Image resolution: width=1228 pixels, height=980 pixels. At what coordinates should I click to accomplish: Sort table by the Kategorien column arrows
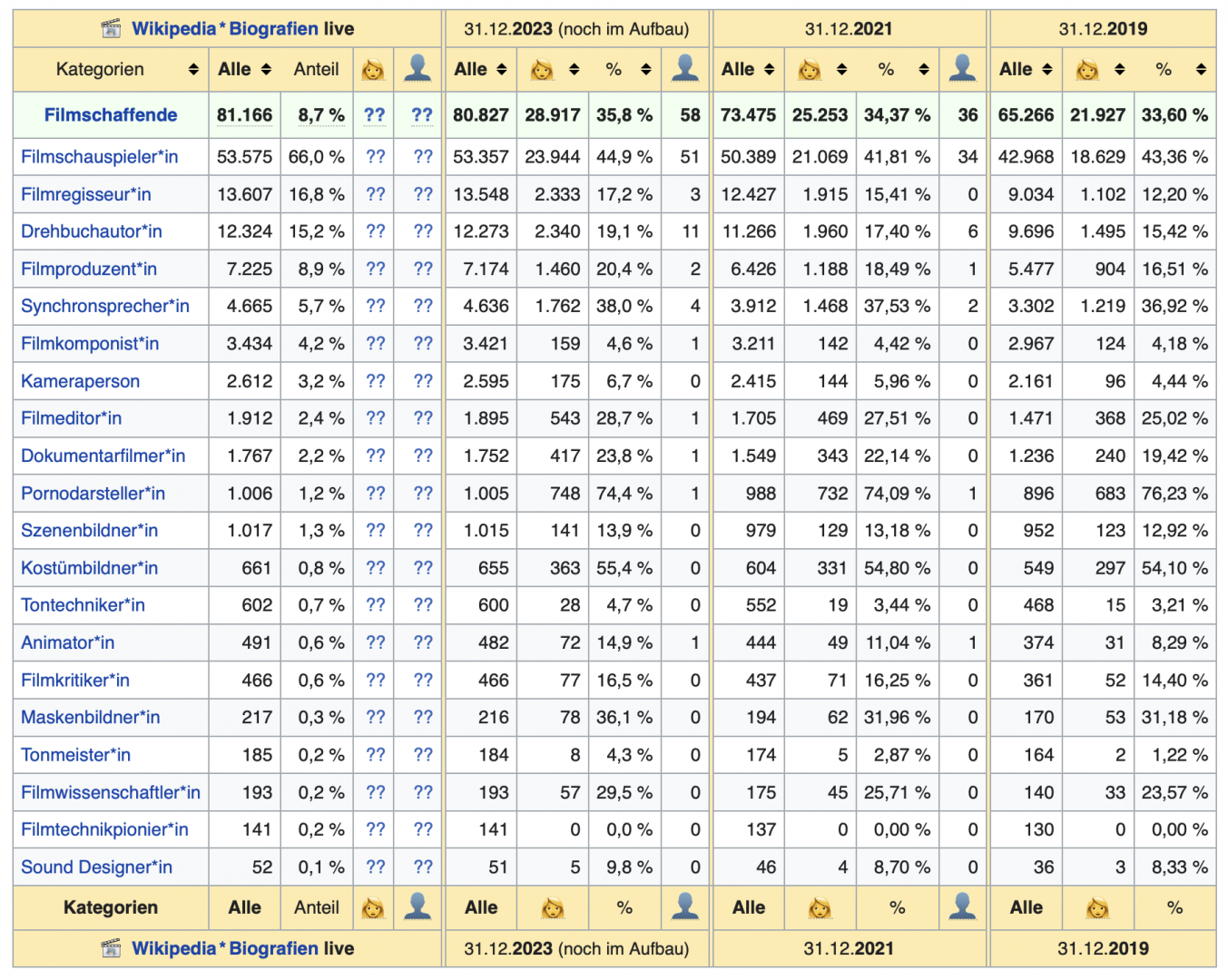193,70
